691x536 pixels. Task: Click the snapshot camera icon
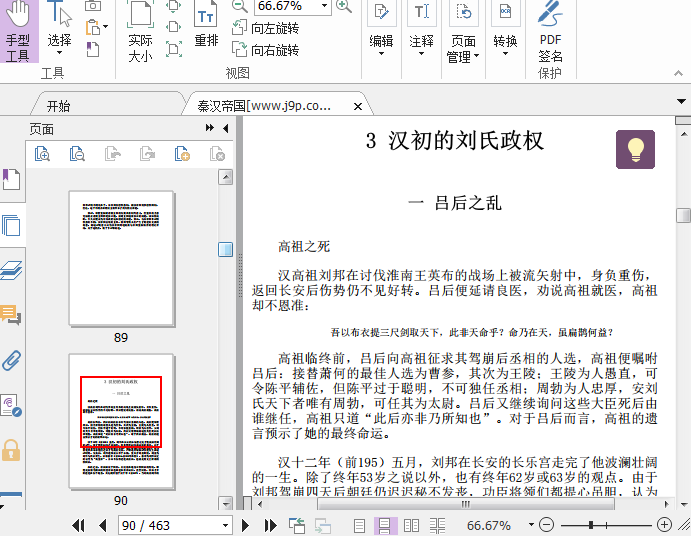93,5
